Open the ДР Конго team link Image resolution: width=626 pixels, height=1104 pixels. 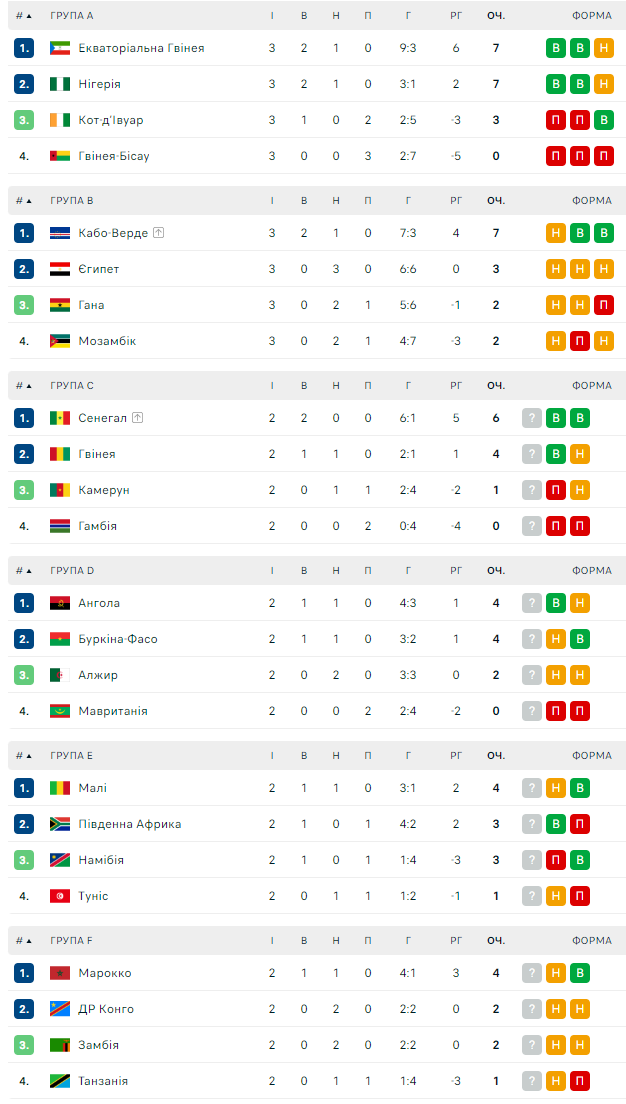(106, 1009)
